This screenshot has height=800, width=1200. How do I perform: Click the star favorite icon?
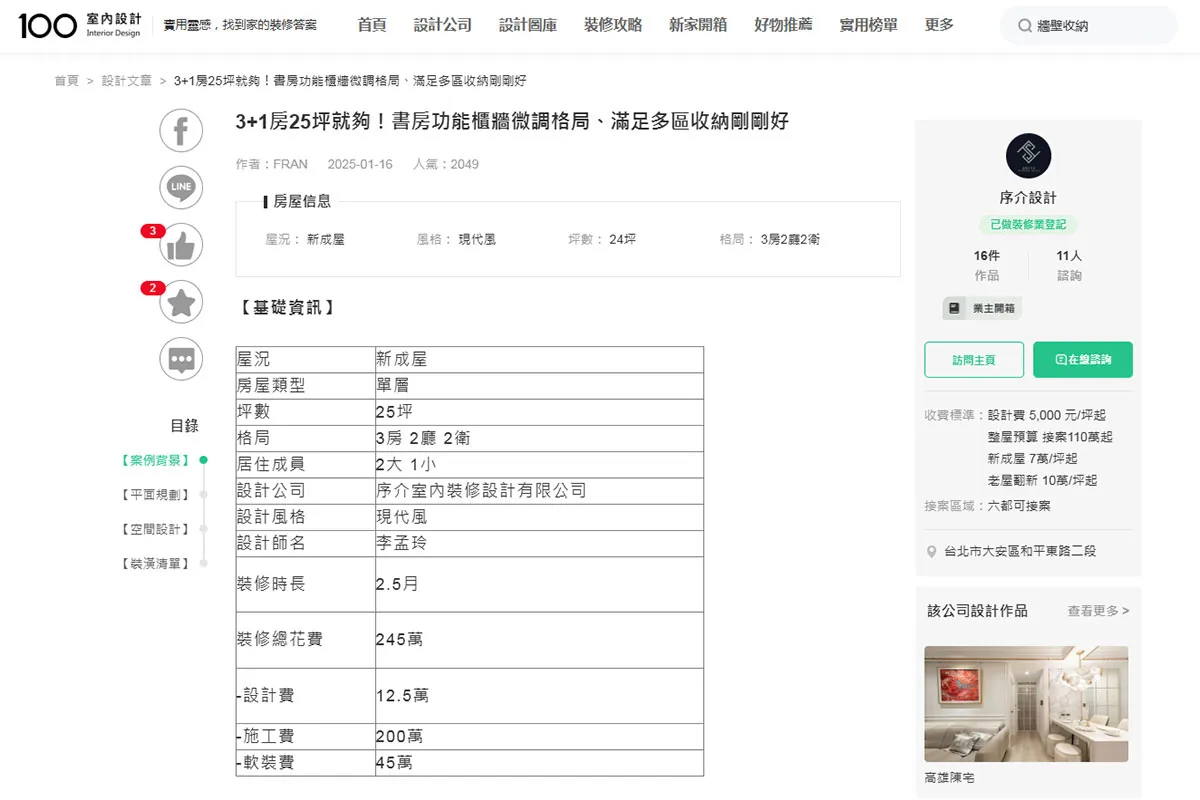pyautogui.click(x=181, y=302)
